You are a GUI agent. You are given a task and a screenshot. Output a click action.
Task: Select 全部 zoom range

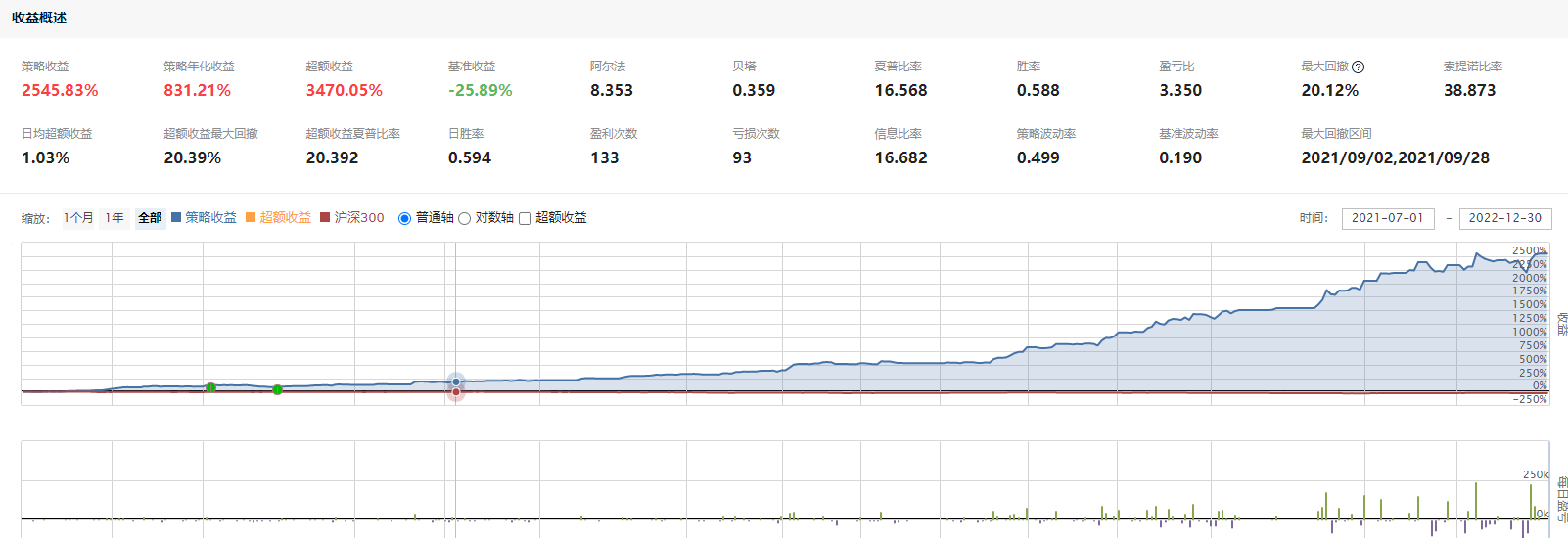click(x=150, y=218)
